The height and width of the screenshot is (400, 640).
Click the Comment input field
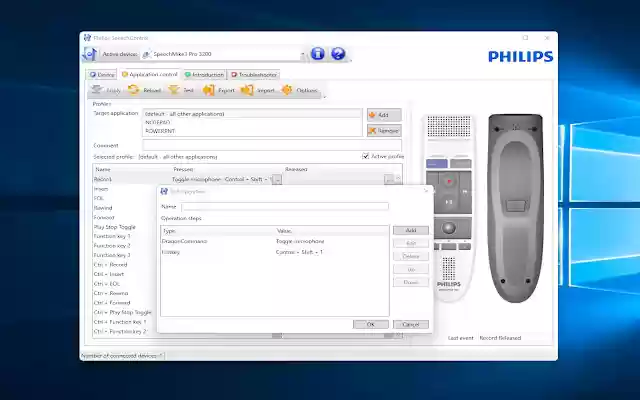272,145
